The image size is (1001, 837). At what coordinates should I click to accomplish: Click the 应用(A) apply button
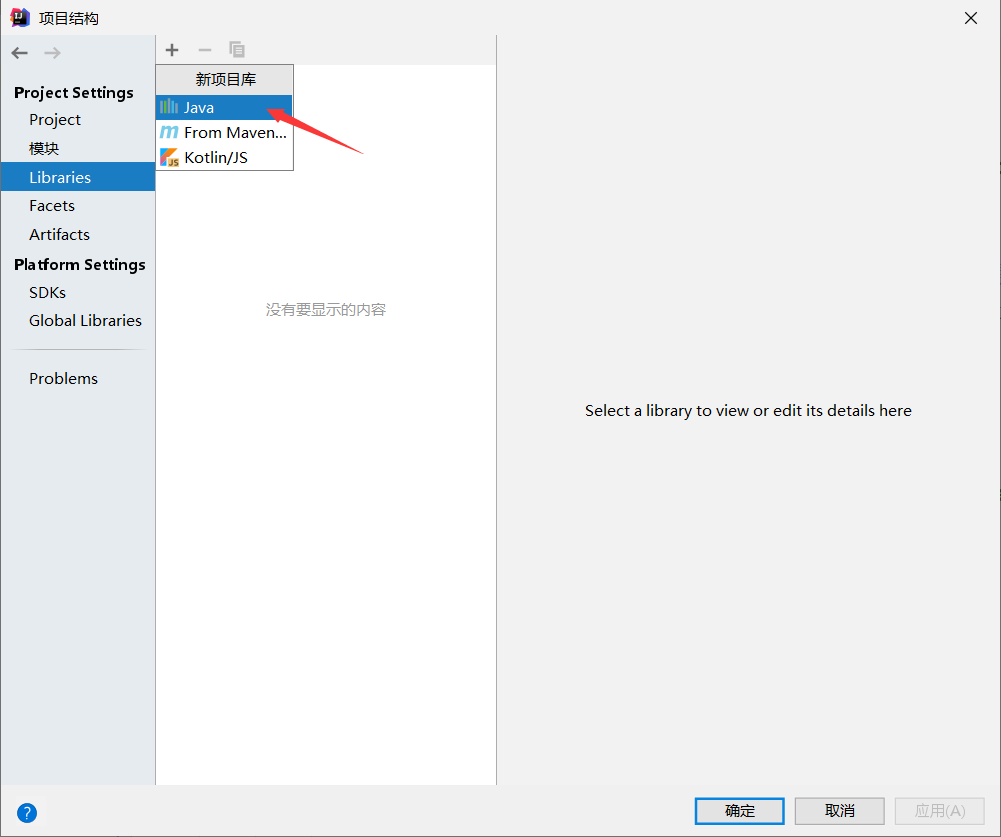coord(940,811)
